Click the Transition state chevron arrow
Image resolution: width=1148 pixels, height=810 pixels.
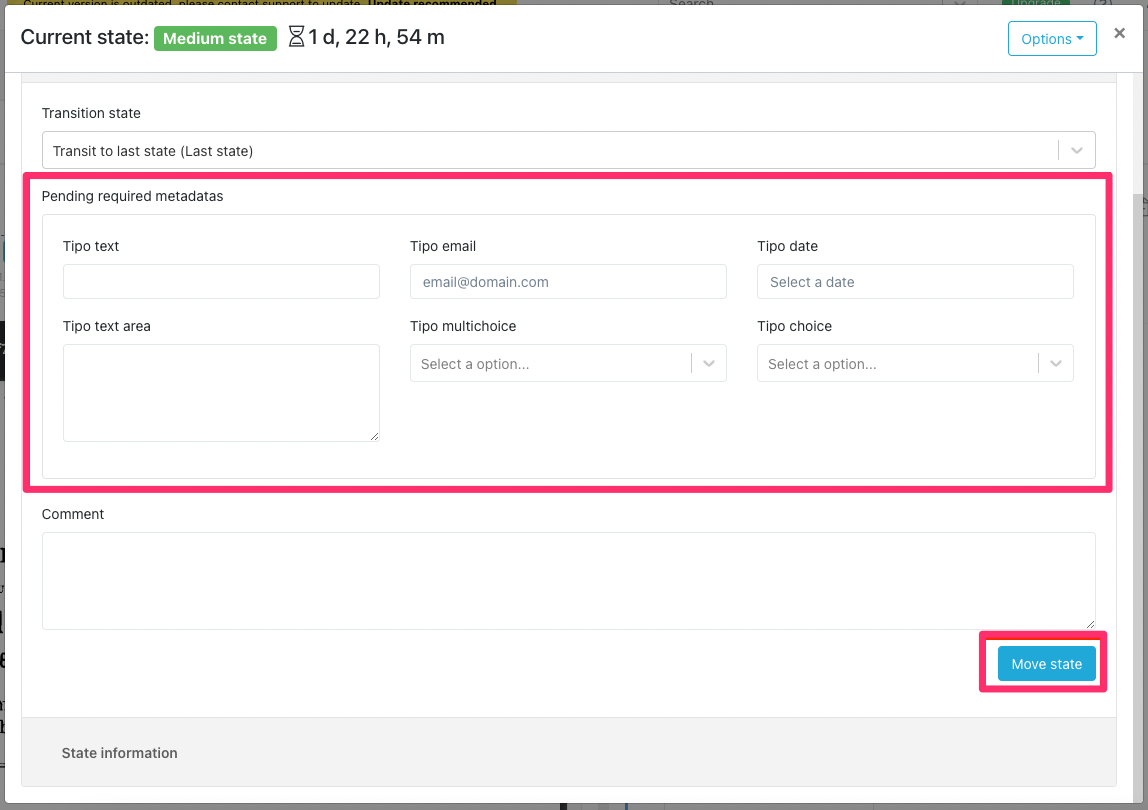coord(1077,151)
